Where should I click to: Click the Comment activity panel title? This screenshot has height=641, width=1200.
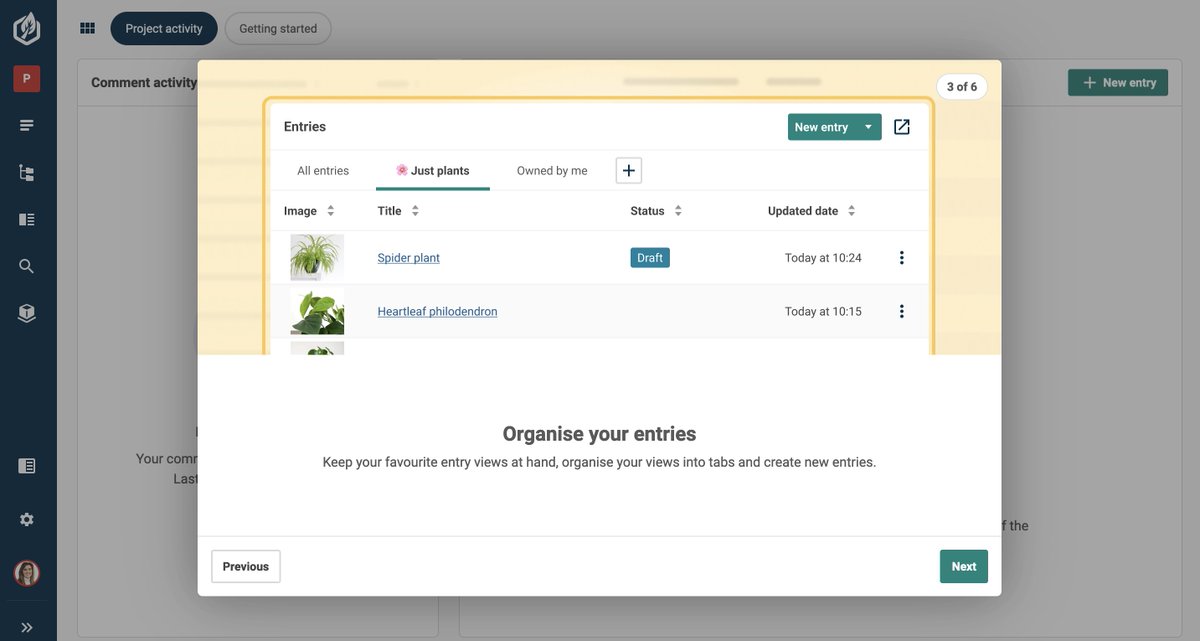point(144,83)
